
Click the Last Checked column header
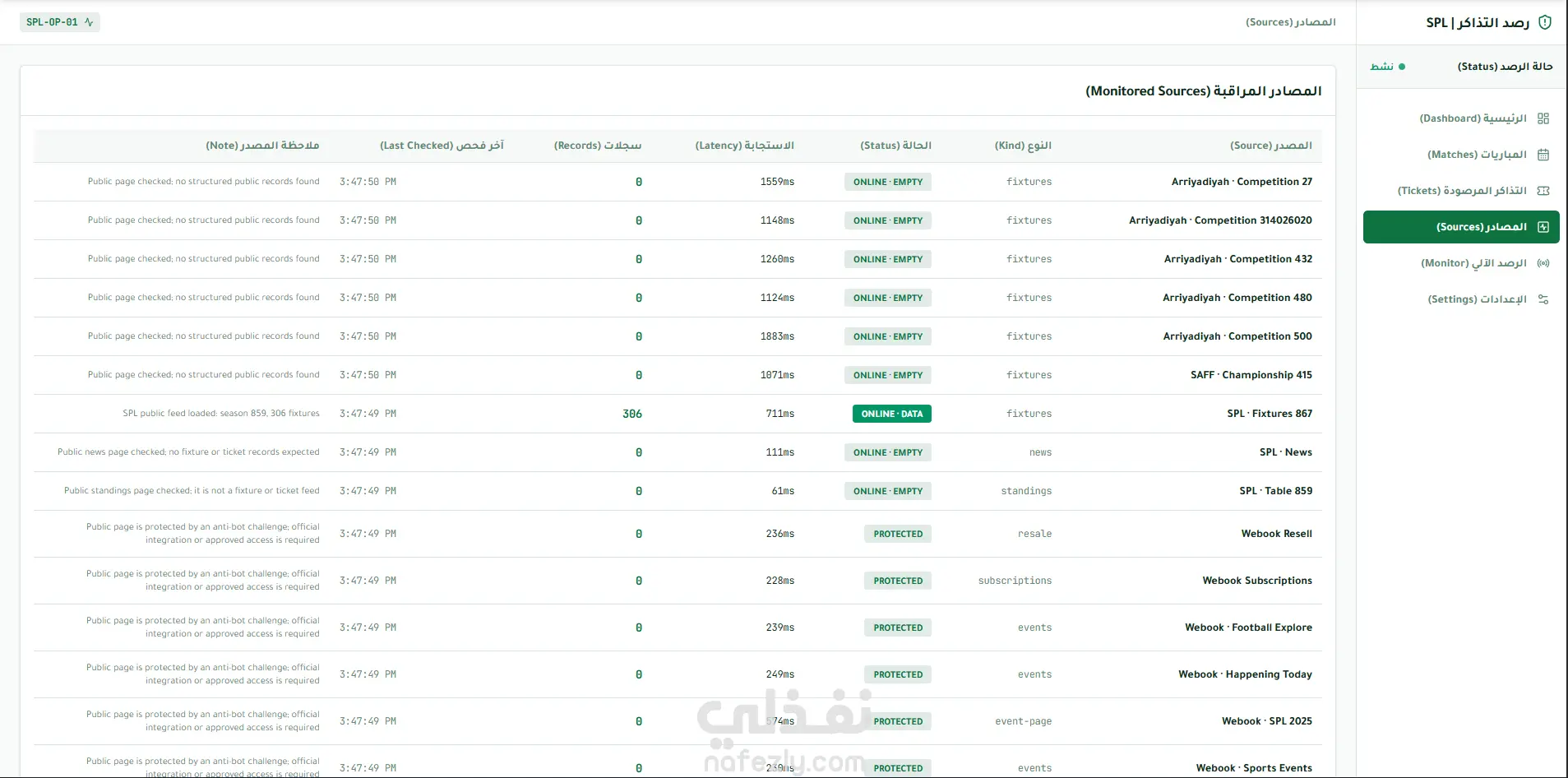click(442, 146)
